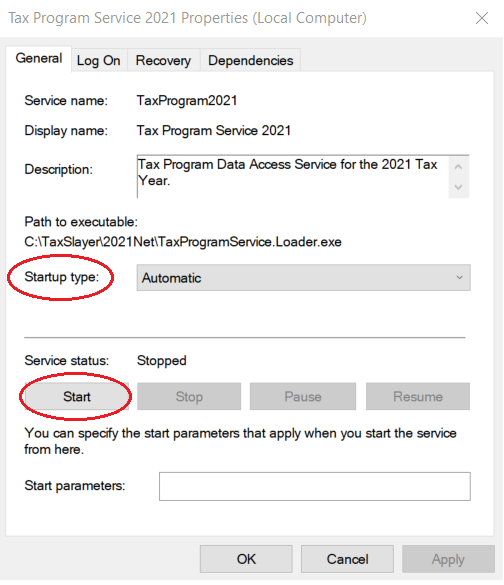This screenshot has width=504, height=585.
Task: Click the Pause service button
Action: coord(303,396)
